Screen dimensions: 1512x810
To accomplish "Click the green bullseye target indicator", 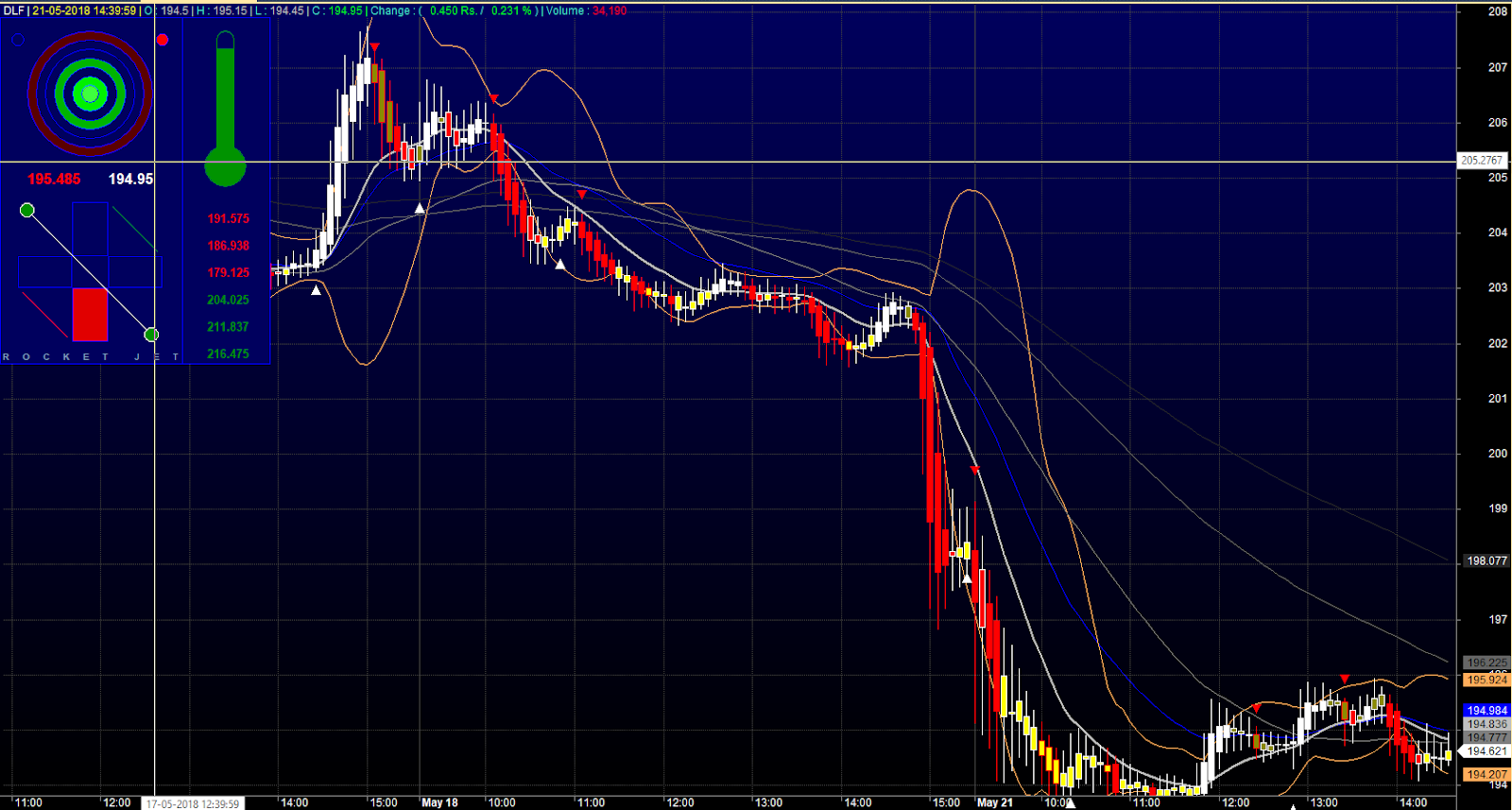I will (x=90, y=94).
